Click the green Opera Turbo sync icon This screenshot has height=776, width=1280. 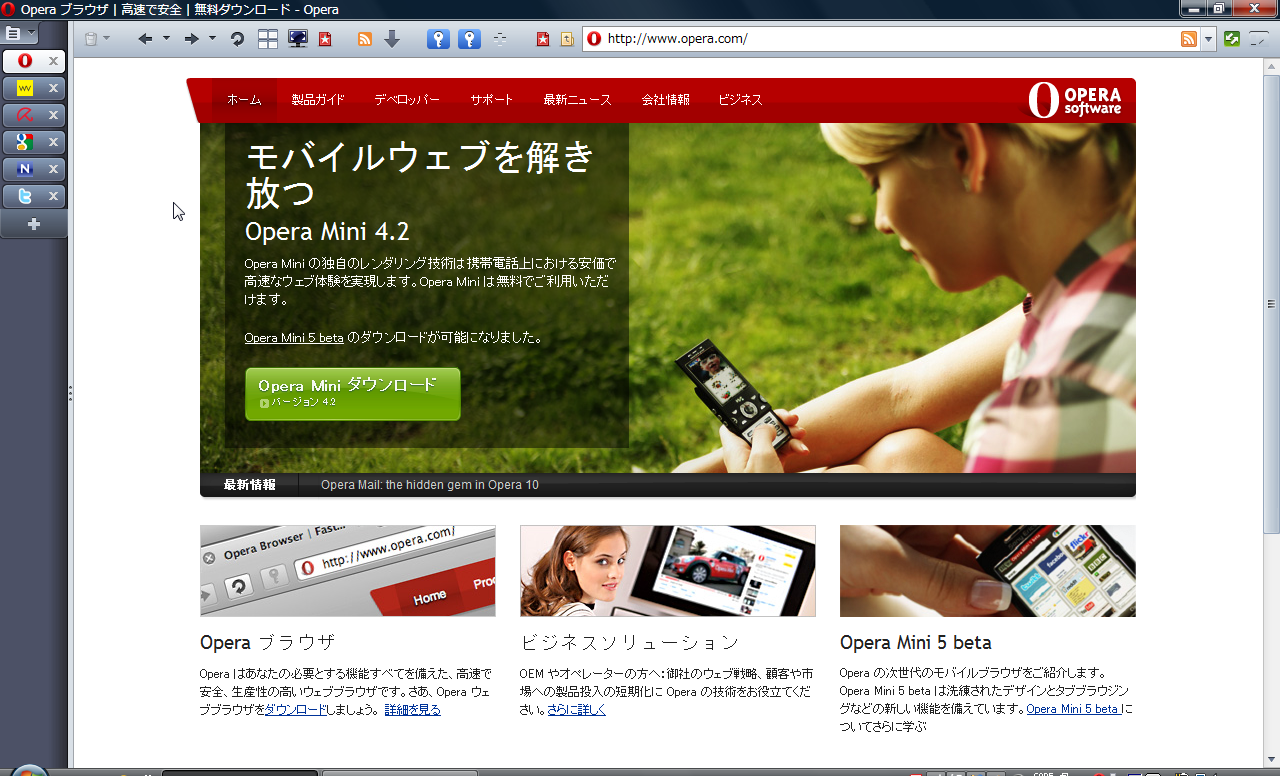coord(1232,39)
